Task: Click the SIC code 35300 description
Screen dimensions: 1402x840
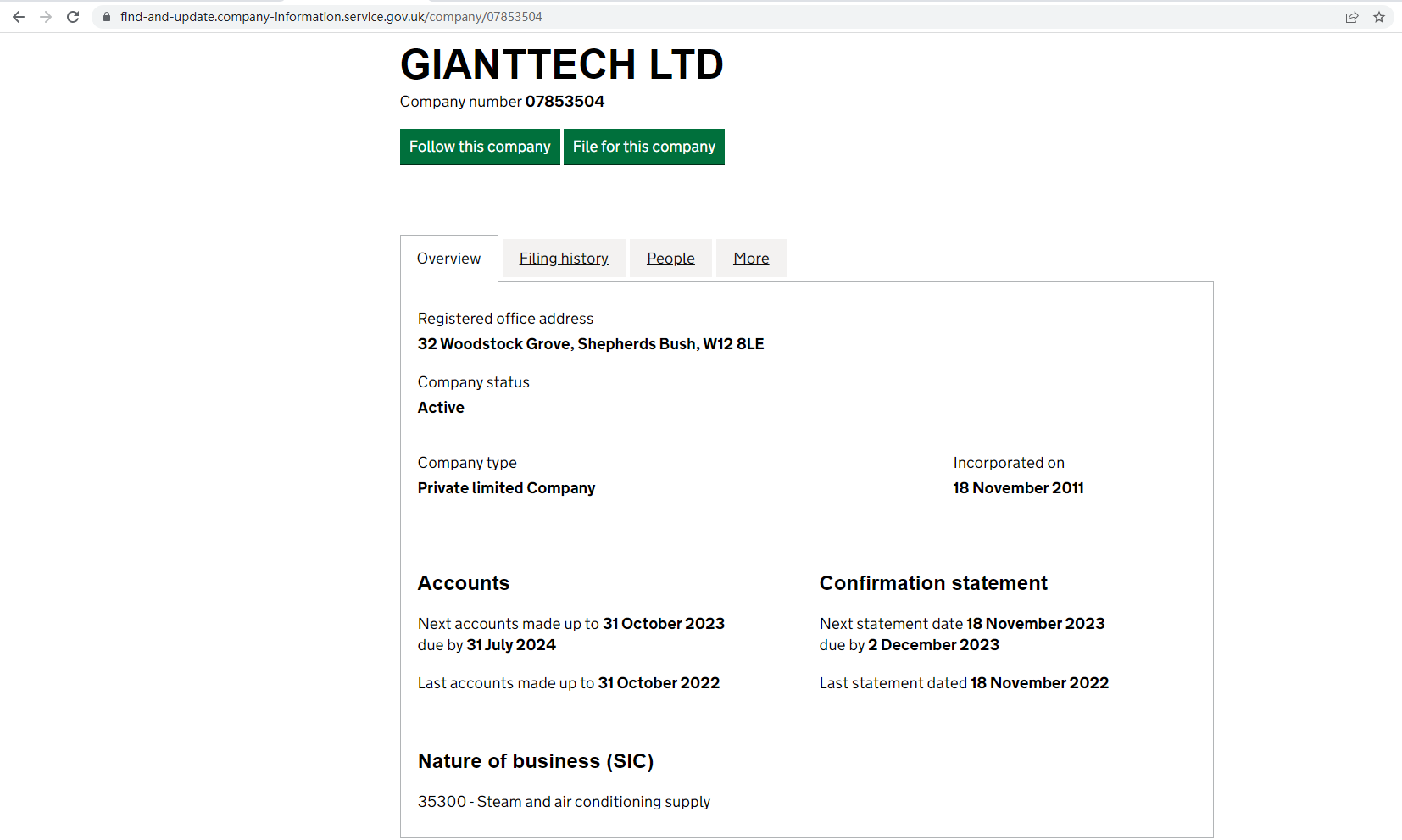Action: pos(564,802)
